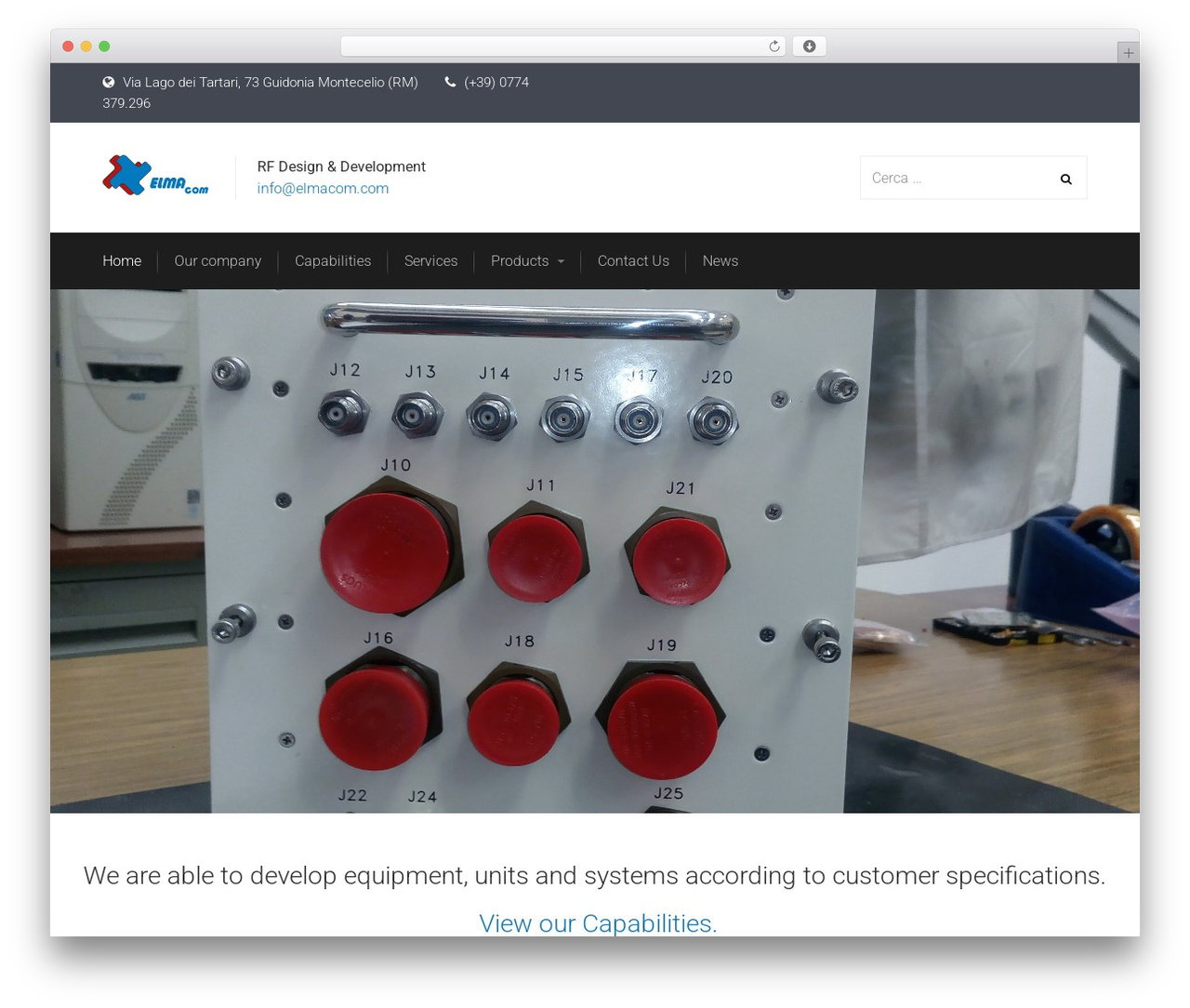Click the globe icon beside the address
Viewport: 1190px width, 1008px height.
[109, 82]
